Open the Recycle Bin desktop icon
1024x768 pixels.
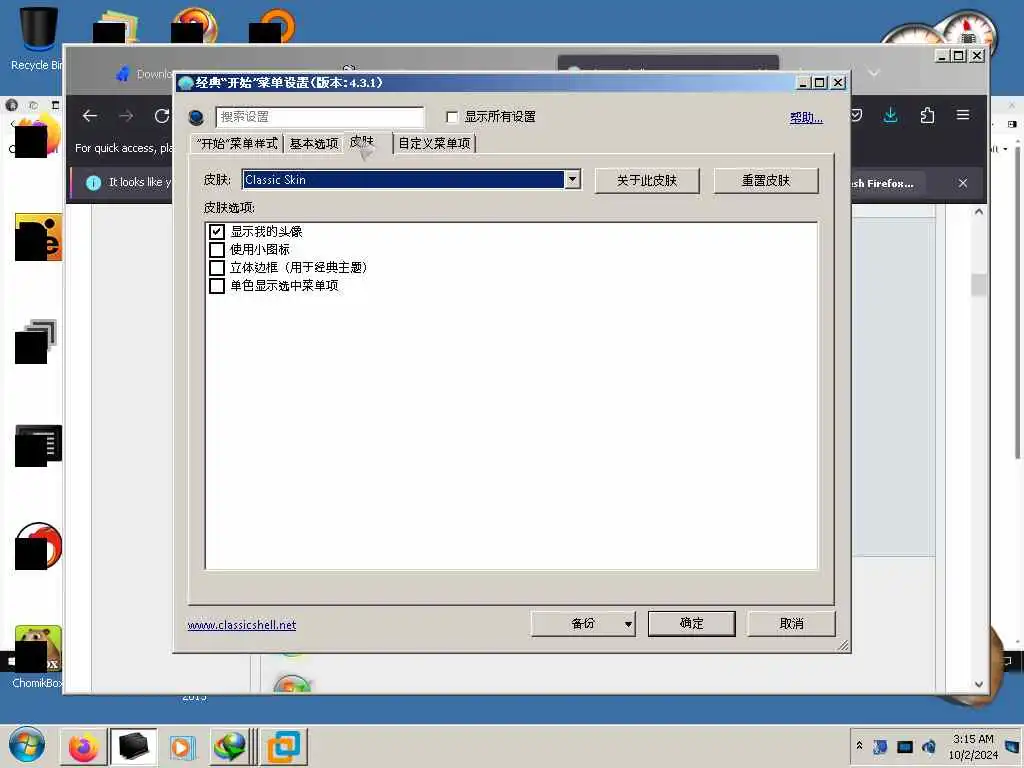click(37, 38)
